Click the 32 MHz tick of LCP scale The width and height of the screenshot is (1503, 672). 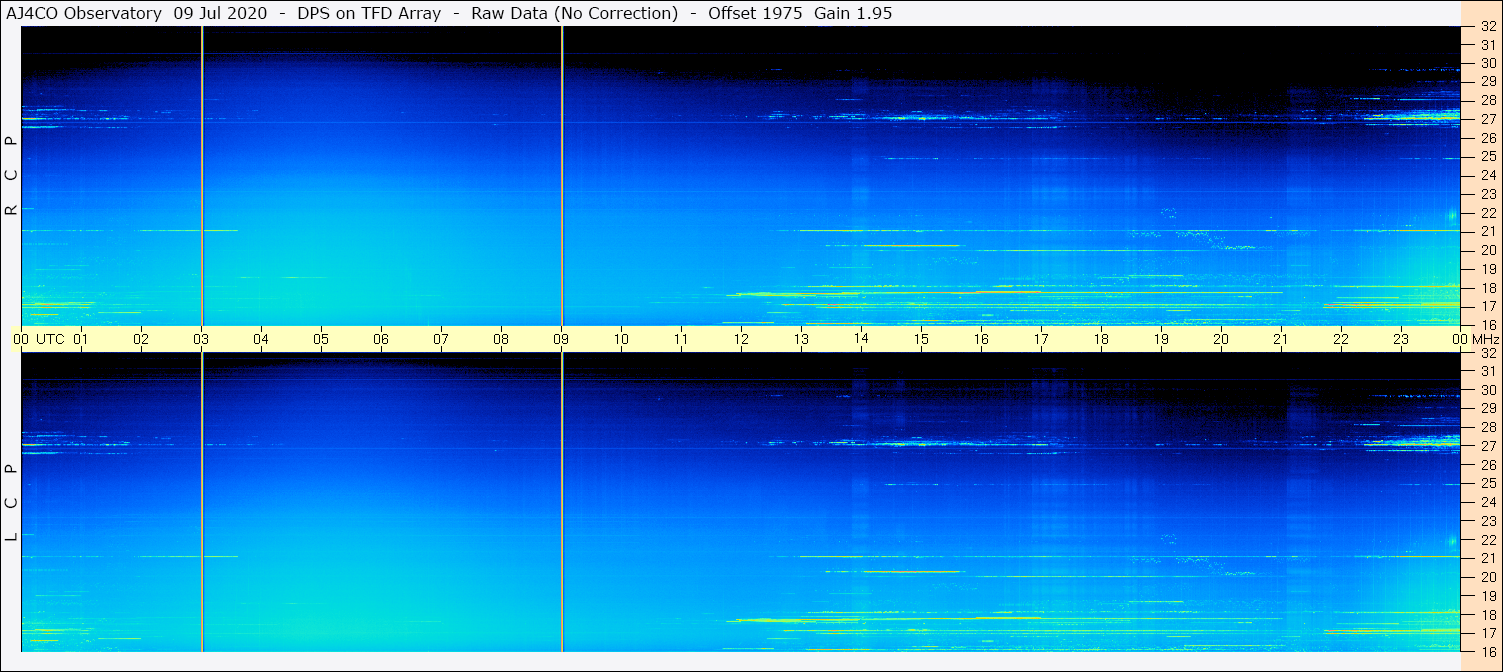pos(1488,353)
